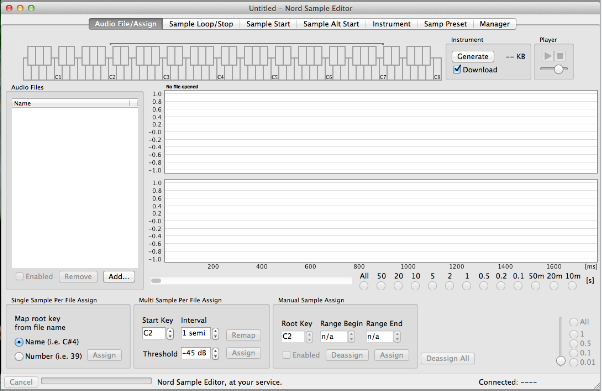Click the Threshold field -45 dB

pyautogui.click(x=196, y=353)
